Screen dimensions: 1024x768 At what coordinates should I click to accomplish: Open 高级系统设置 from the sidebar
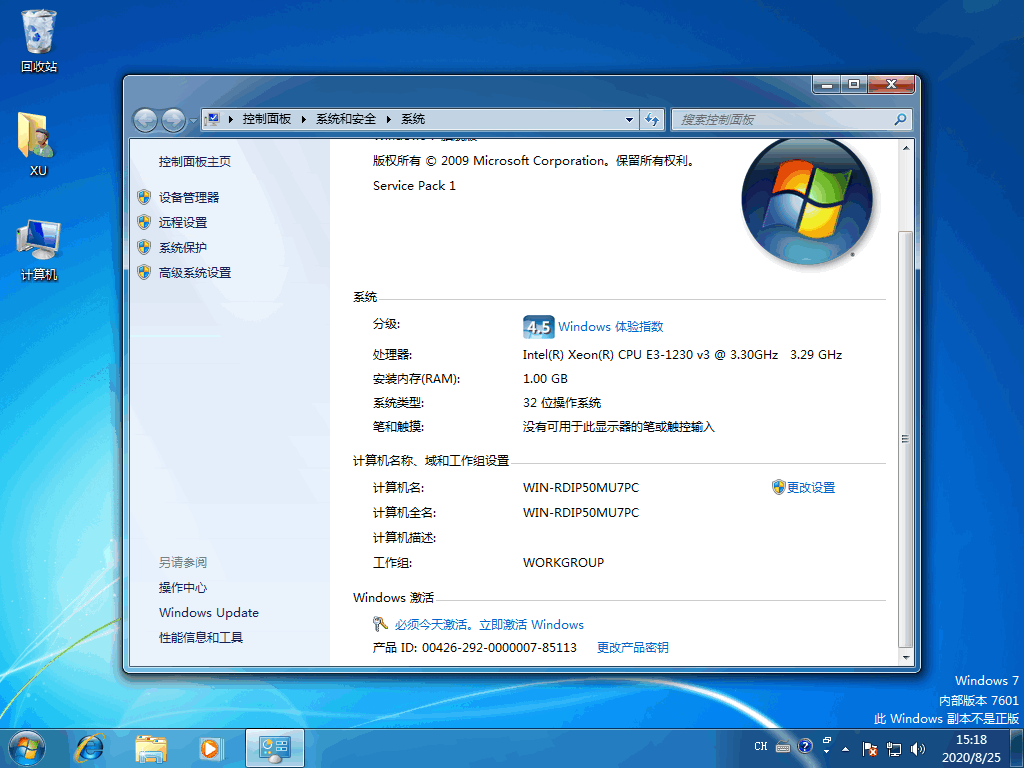195,272
